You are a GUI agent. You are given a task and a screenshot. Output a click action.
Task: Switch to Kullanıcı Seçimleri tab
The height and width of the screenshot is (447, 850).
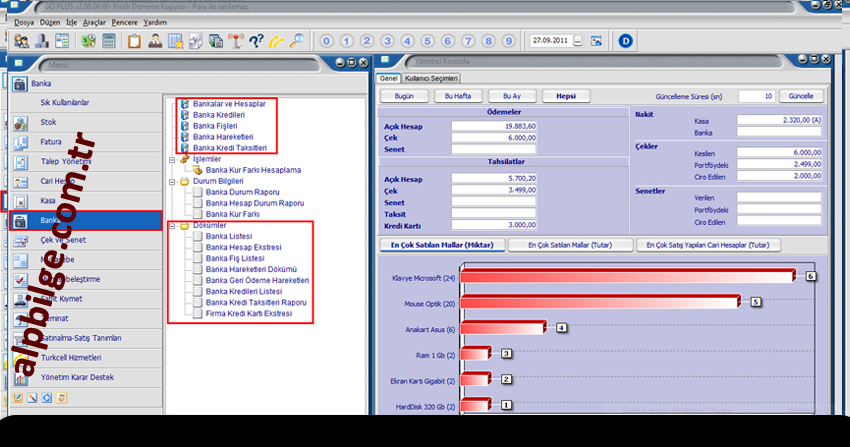pos(431,78)
